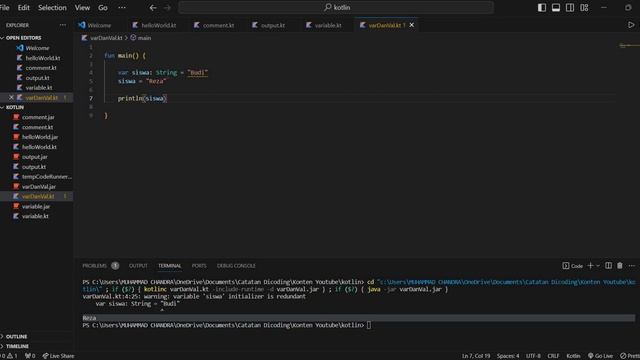Toggle the bottom panel layout icon
This screenshot has width=640, height=360.
556,7
